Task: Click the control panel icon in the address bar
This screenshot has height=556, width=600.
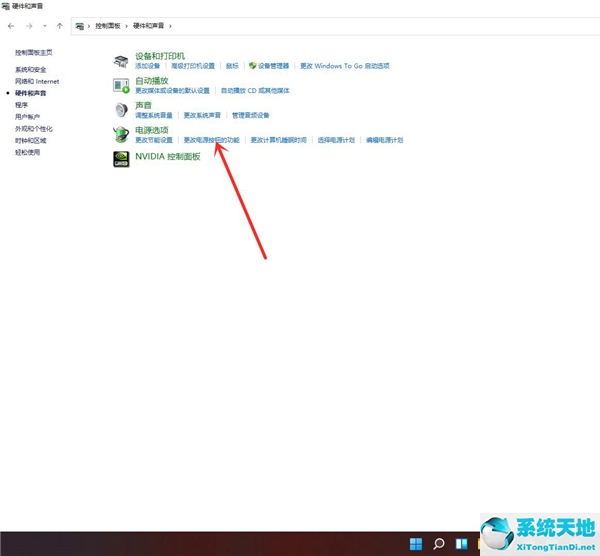Action: click(80, 26)
